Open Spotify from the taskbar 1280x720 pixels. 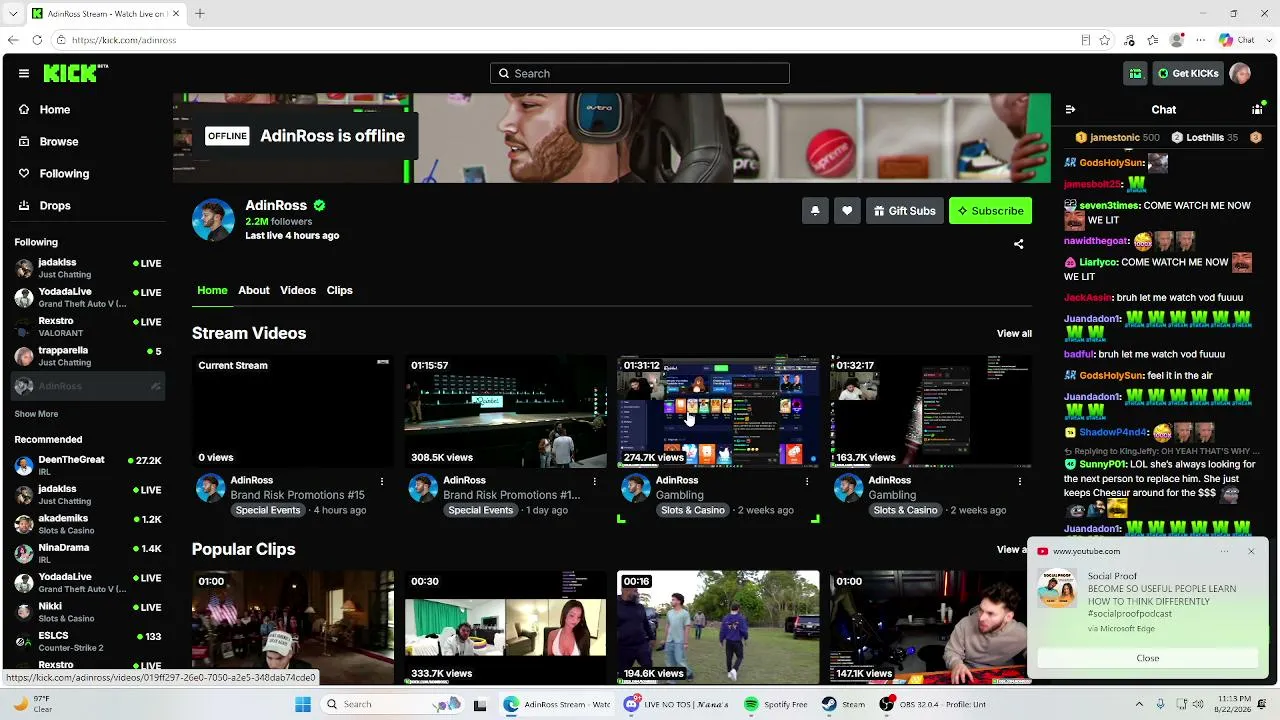tap(776, 704)
